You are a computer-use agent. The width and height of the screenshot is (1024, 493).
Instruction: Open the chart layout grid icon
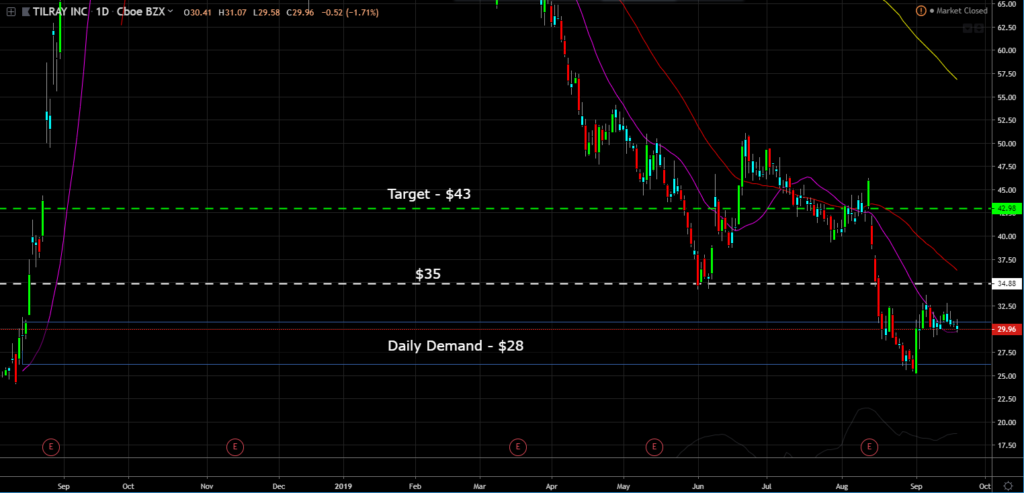point(10,11)
